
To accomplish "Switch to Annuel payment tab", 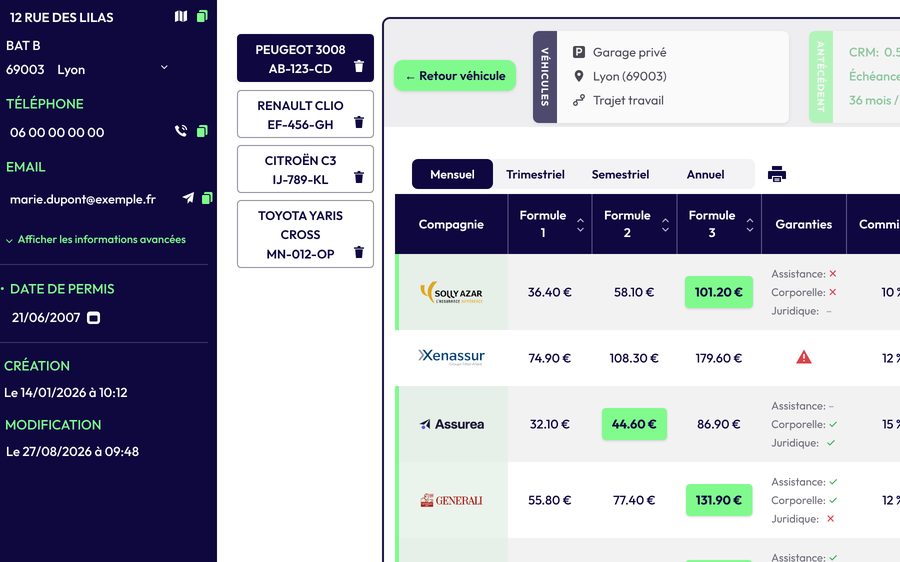I will coord(705,174).
